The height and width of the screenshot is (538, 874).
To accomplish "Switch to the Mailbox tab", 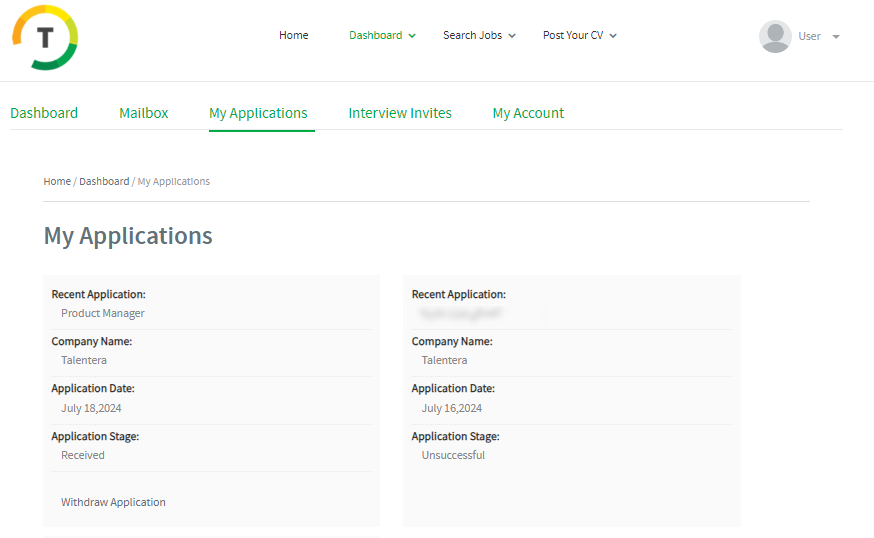I will [143, 113].
